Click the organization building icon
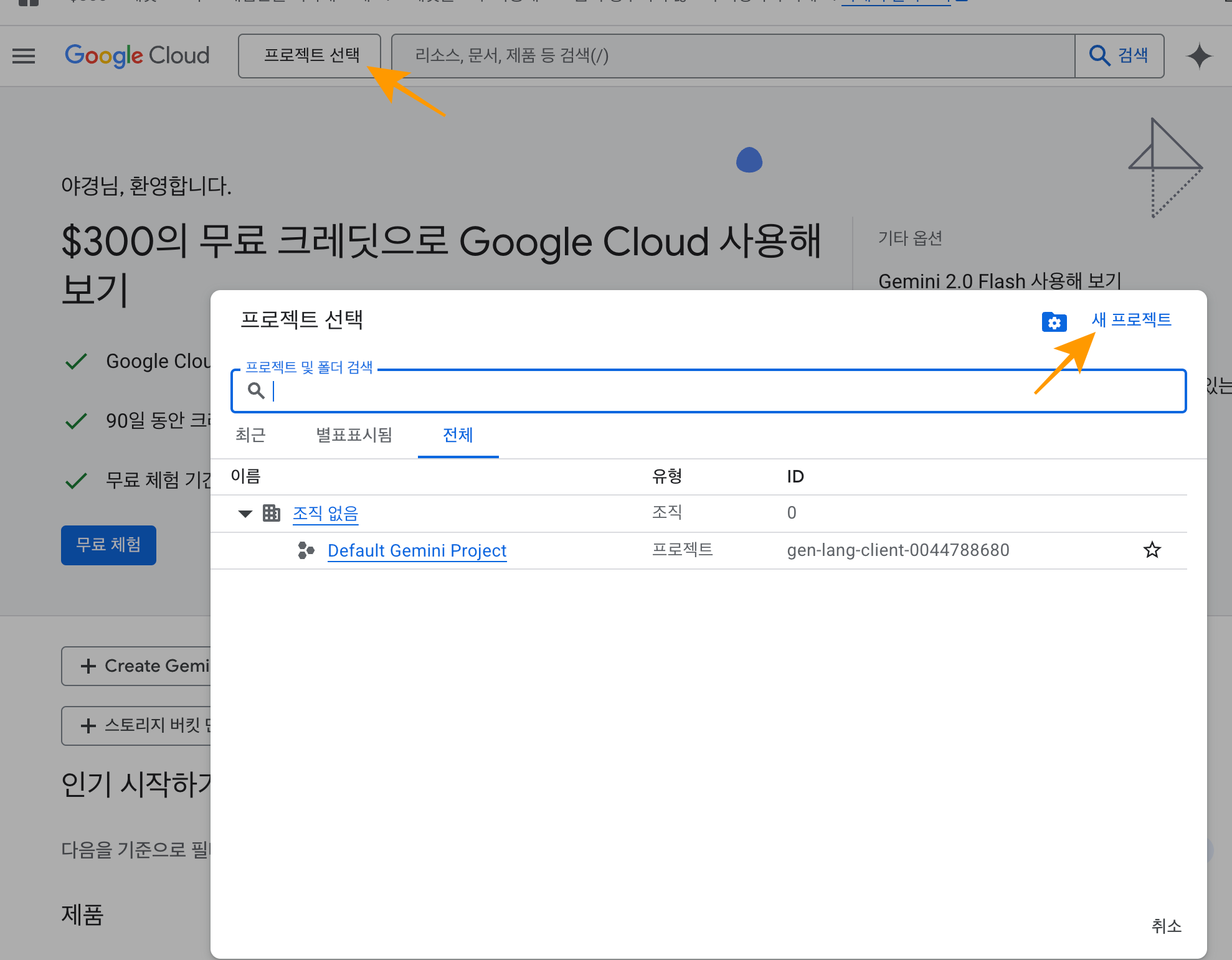1232x960 pixels. pos(272,513)
